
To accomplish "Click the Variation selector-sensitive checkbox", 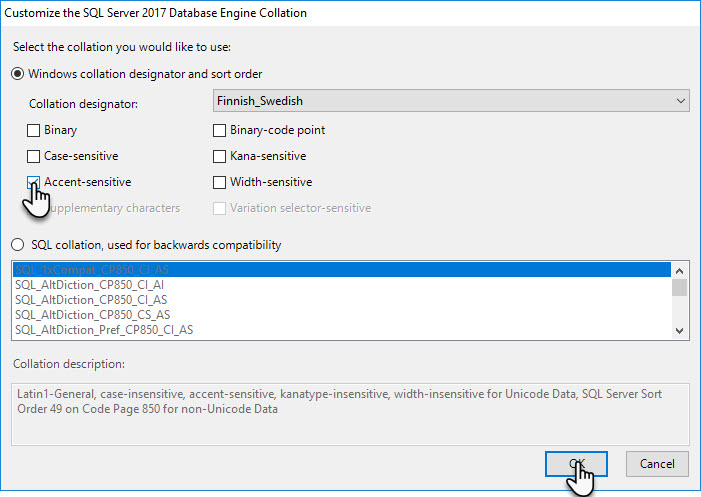I will tap(219, 208).
